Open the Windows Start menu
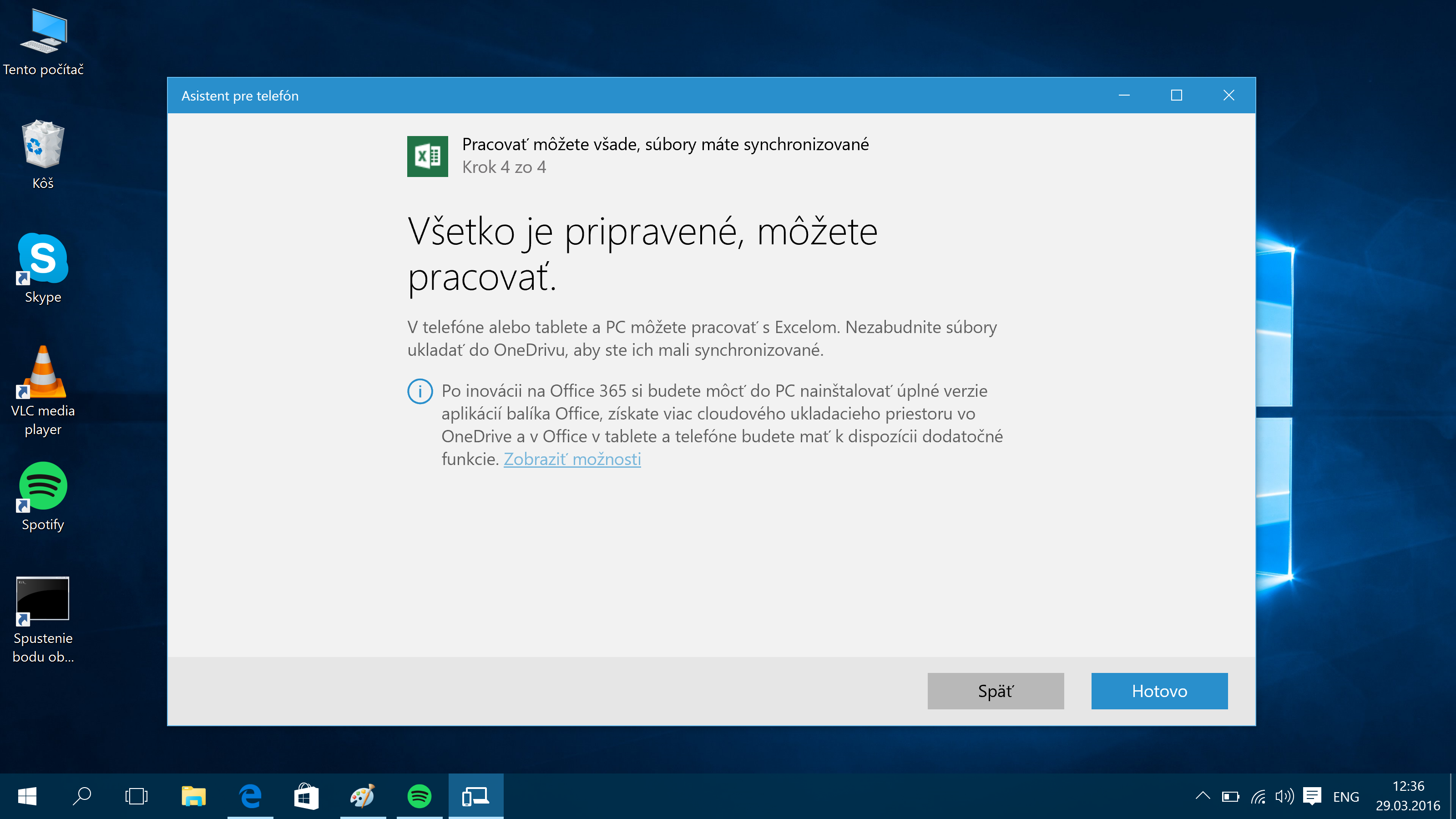 pos(27,796)
